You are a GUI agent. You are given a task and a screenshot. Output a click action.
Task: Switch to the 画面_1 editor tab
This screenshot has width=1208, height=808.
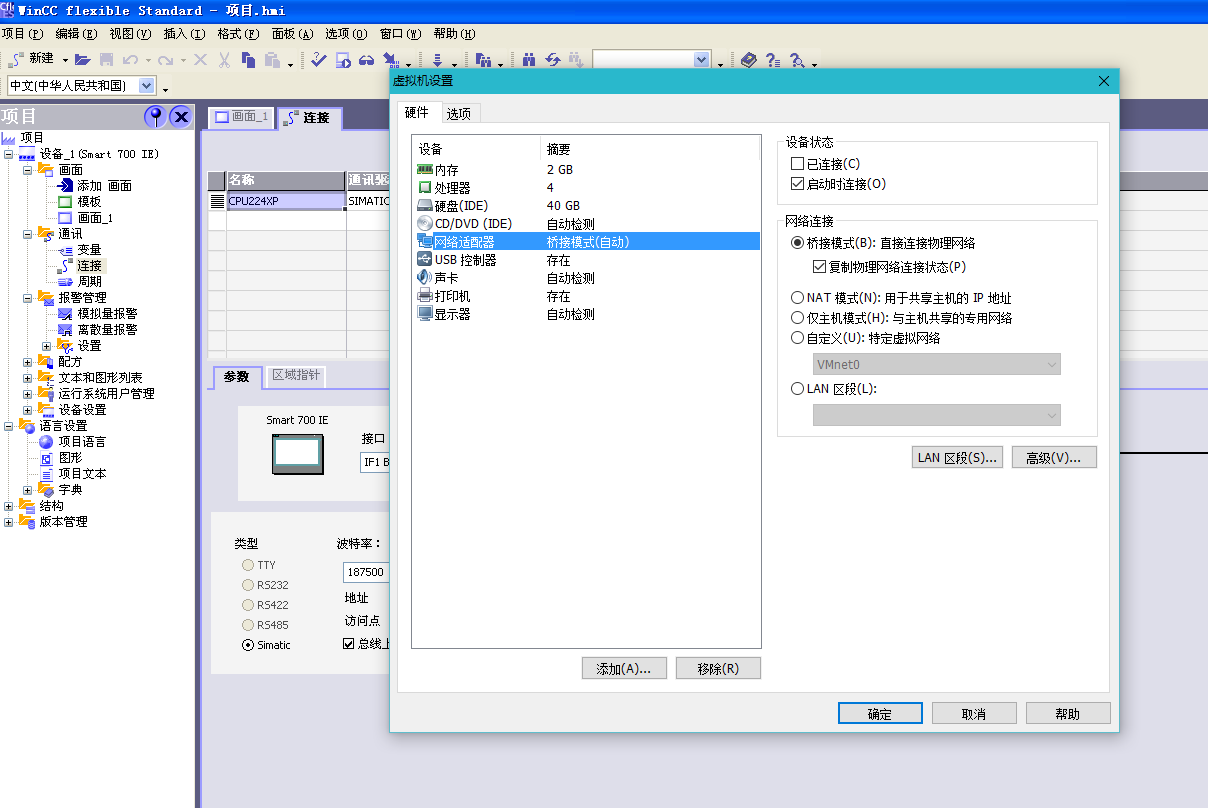point(240,117)
